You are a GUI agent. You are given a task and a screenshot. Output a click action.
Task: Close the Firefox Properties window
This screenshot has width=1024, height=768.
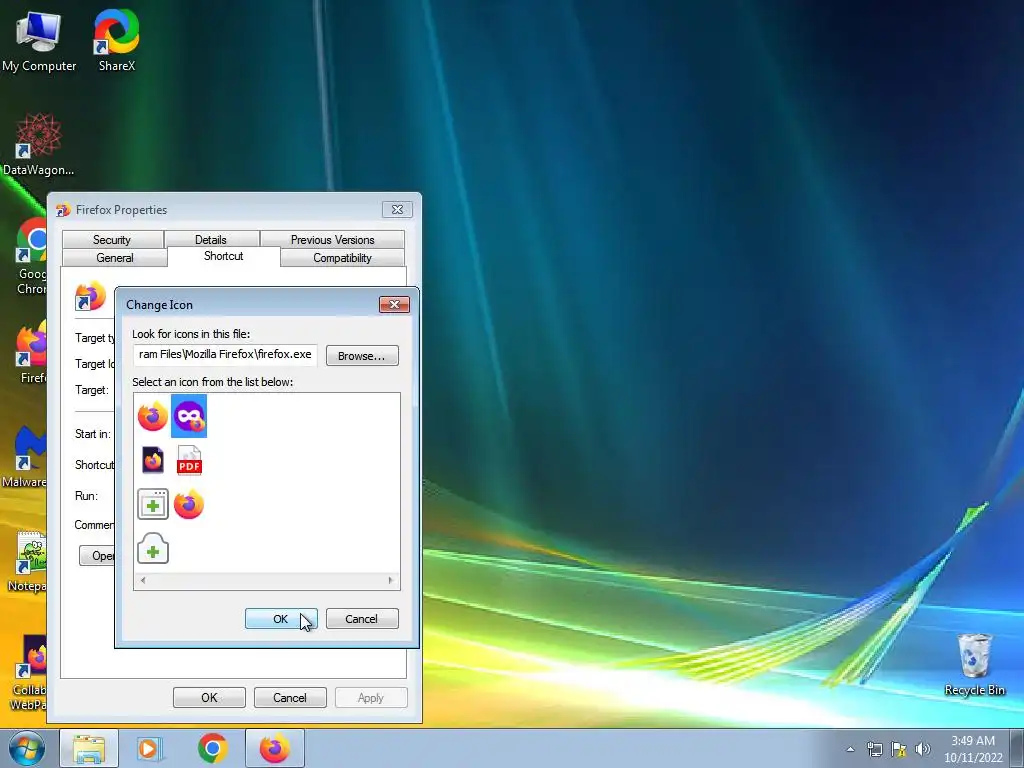click(x=397, y=210)
